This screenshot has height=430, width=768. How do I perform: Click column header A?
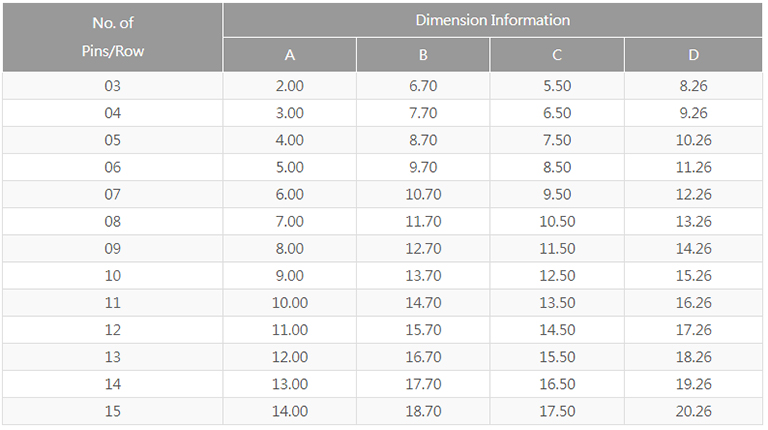coord(290,55)
